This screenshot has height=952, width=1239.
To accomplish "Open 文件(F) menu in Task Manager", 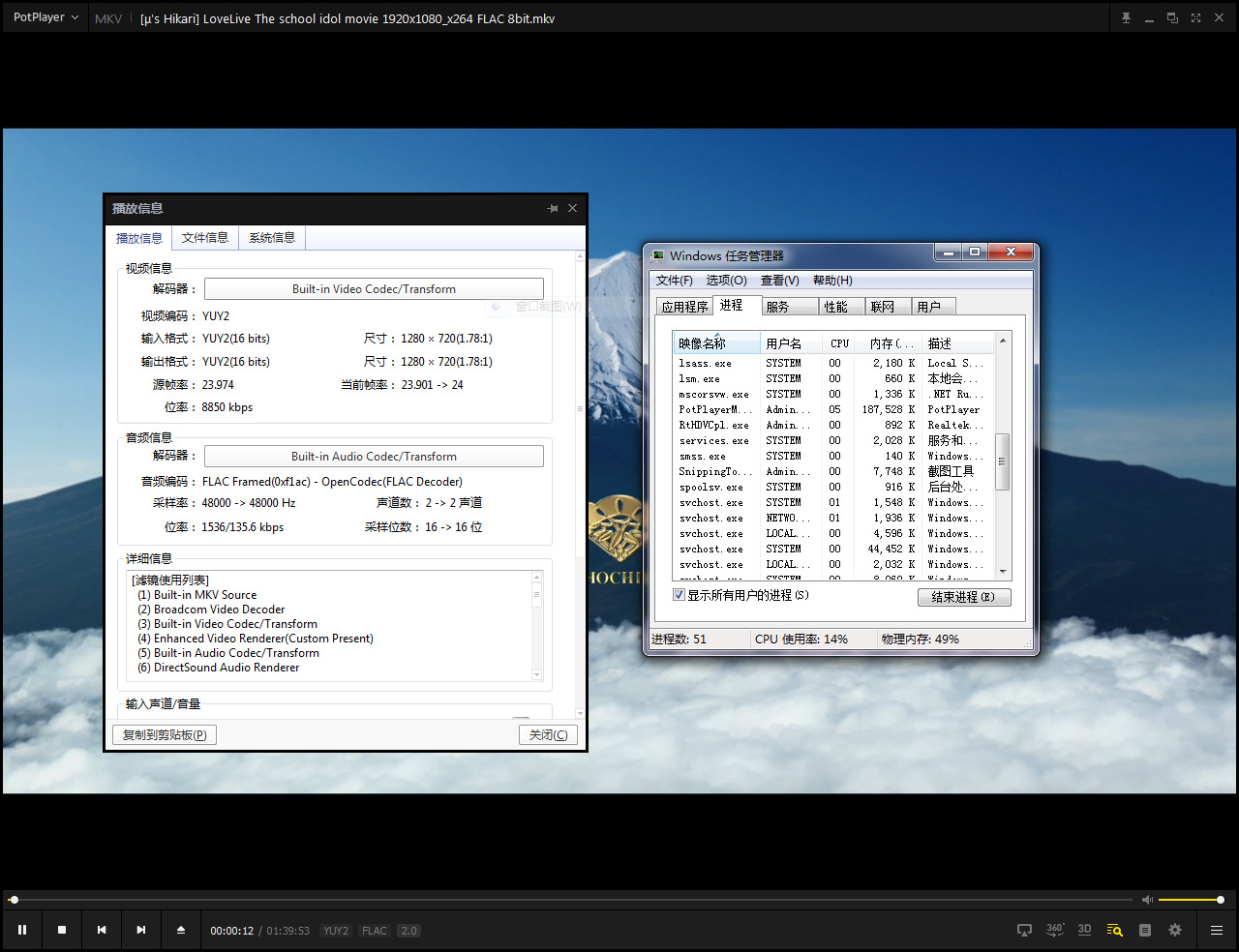I will [675, 281].
